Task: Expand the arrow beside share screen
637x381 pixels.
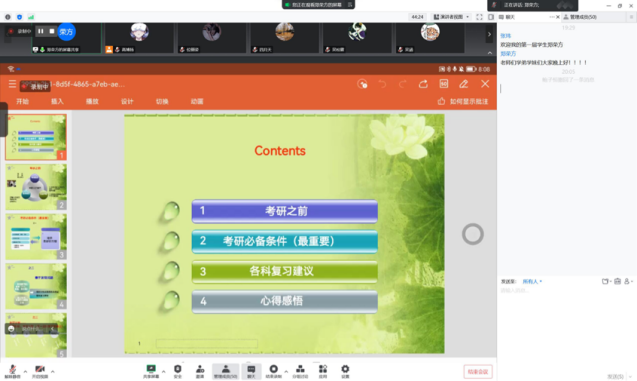Action: pos(163,371)
